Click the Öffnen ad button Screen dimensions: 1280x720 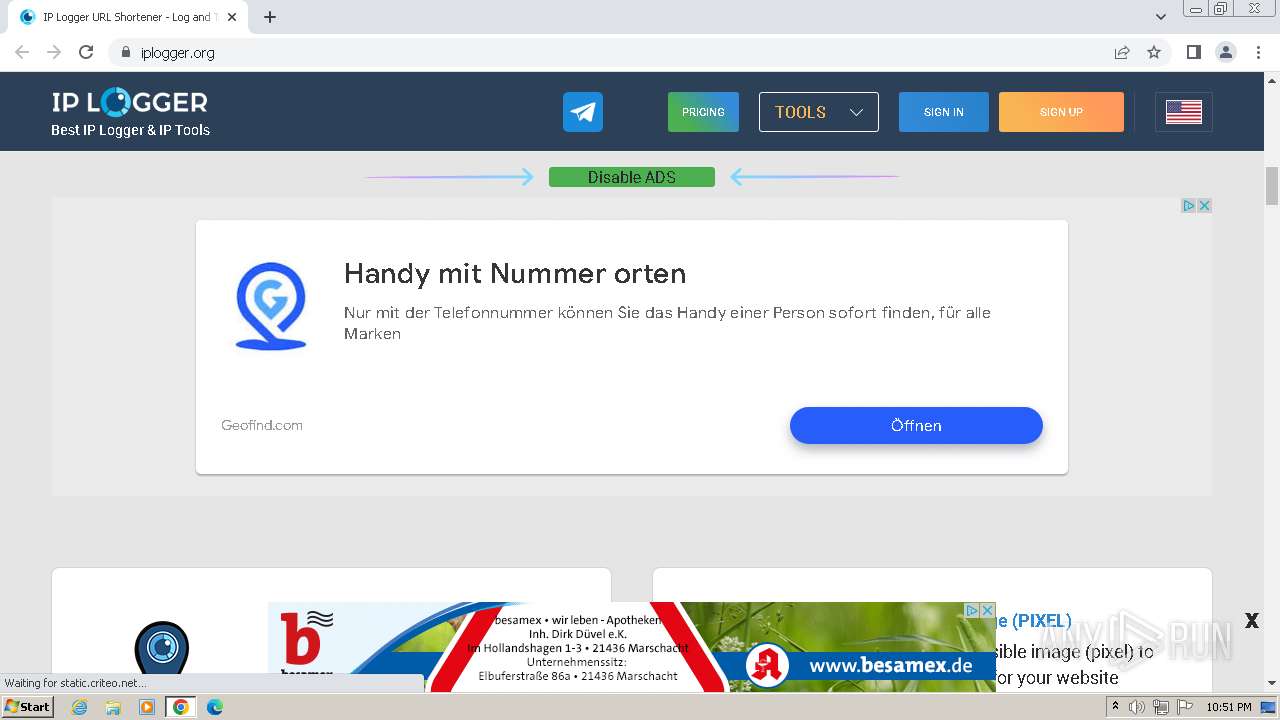pos(916,425)
